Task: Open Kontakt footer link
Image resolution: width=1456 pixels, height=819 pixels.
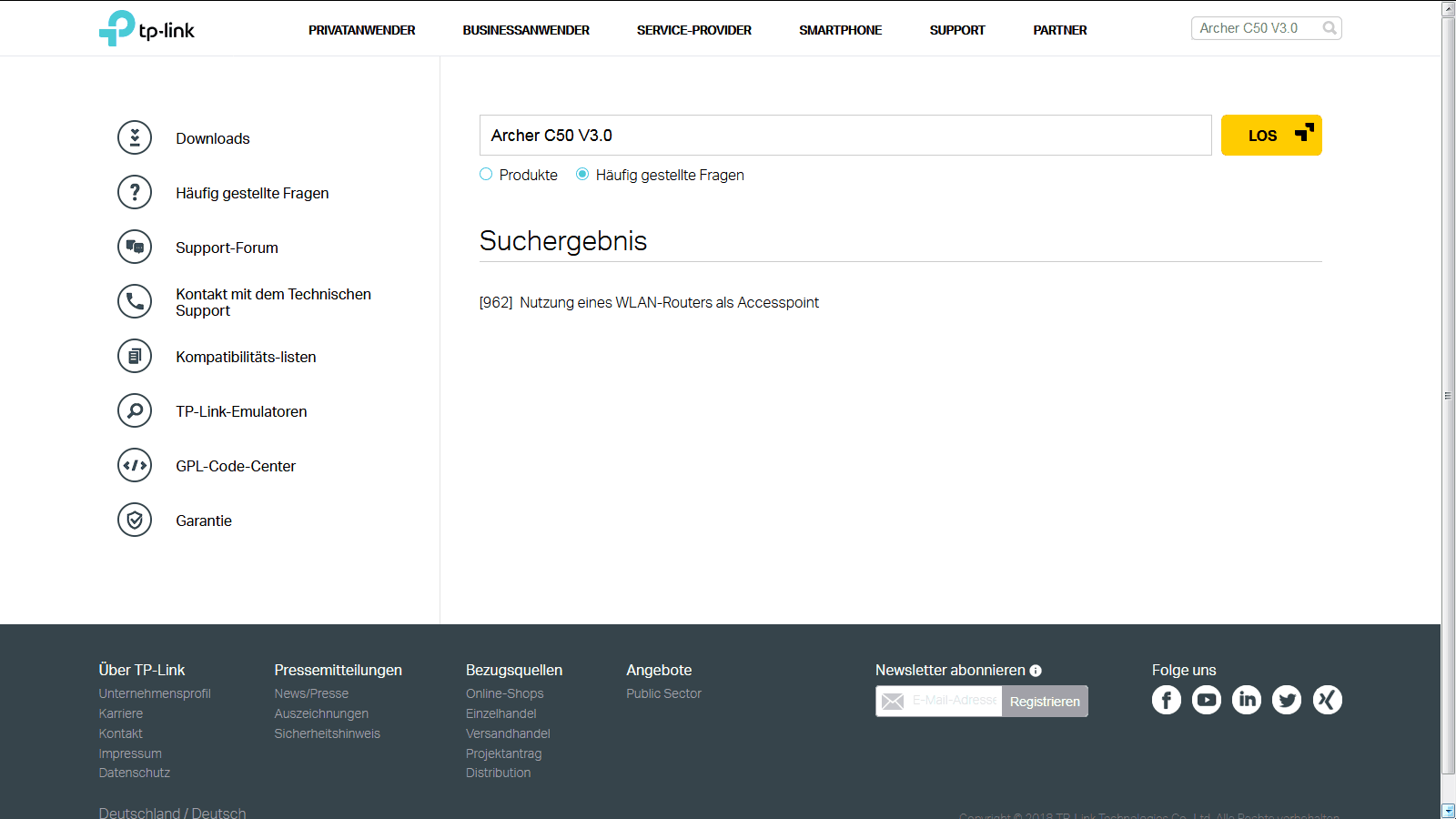Action: coord(121,733)
